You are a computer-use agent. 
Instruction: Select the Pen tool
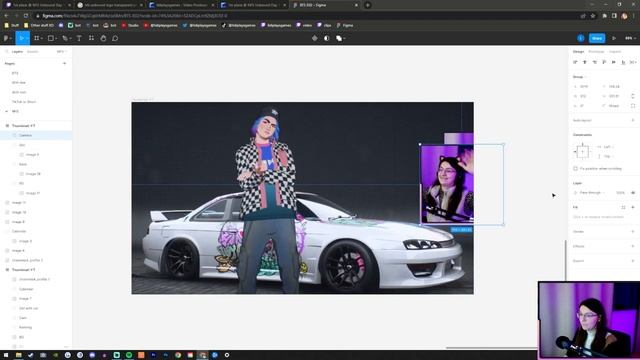(x=65, y=38)
